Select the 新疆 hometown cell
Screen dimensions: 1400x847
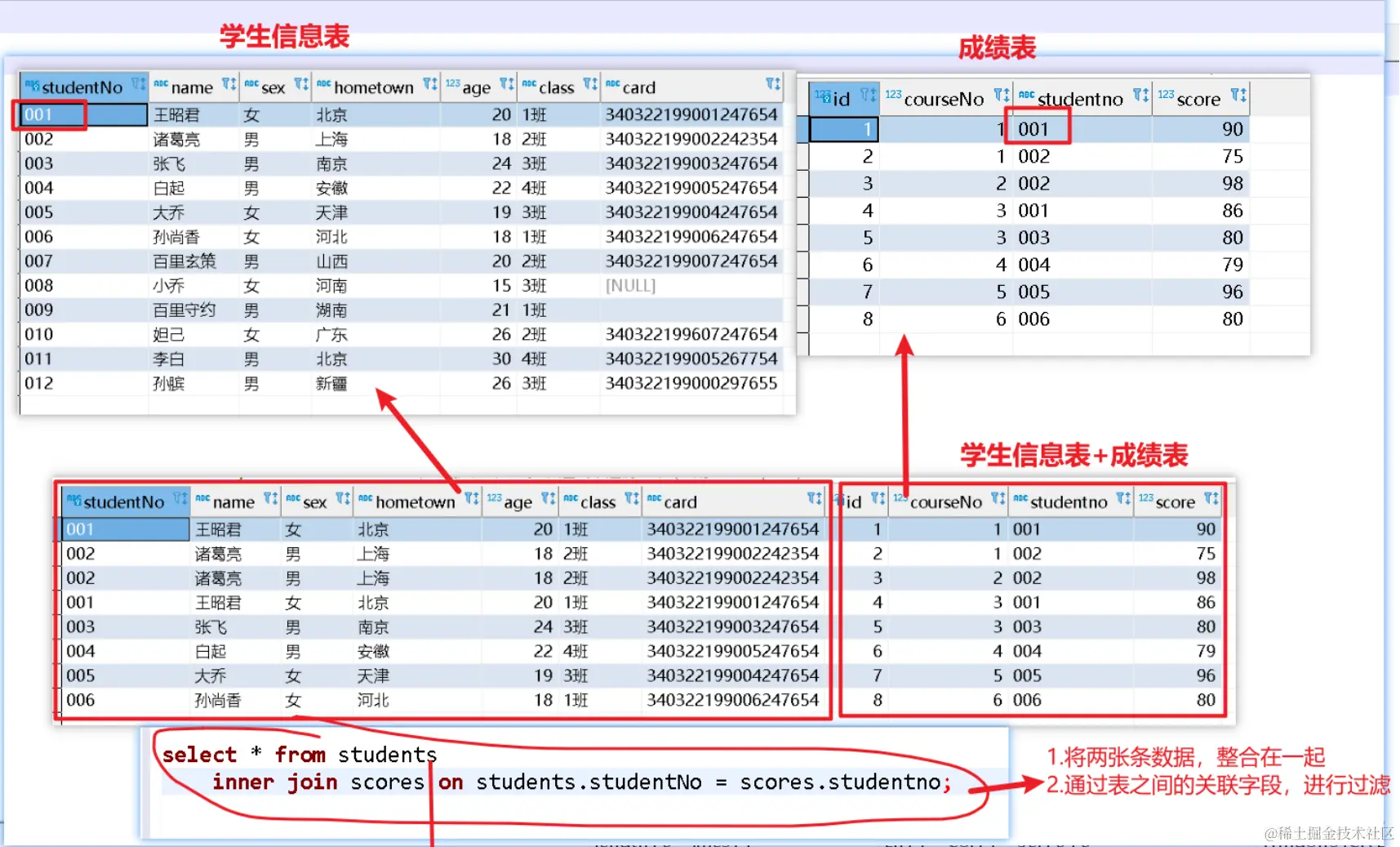(x=331, y=384)
